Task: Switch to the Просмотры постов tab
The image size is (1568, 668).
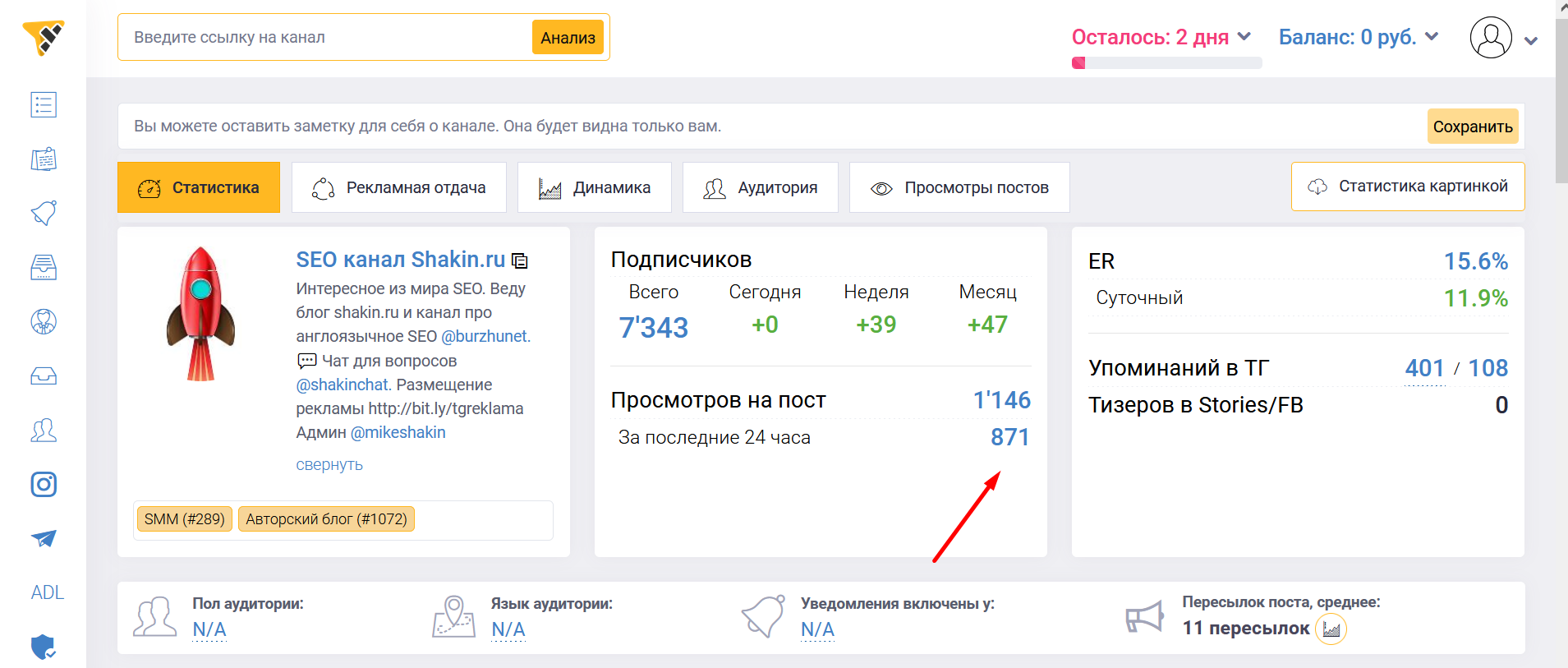Action: (959, 187)
